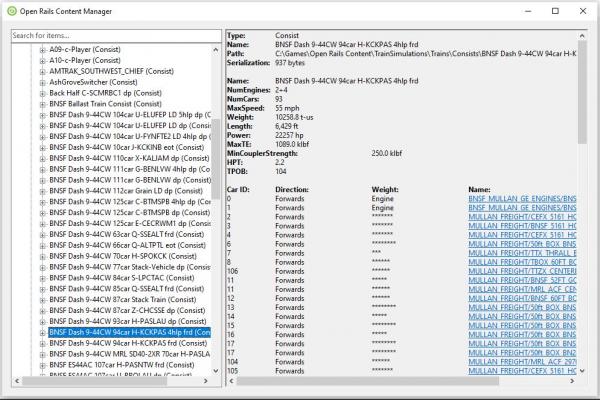Click details pane scroll-up arrow
The height and width of the screenshot is (400, 600).
tap(582, 36)
